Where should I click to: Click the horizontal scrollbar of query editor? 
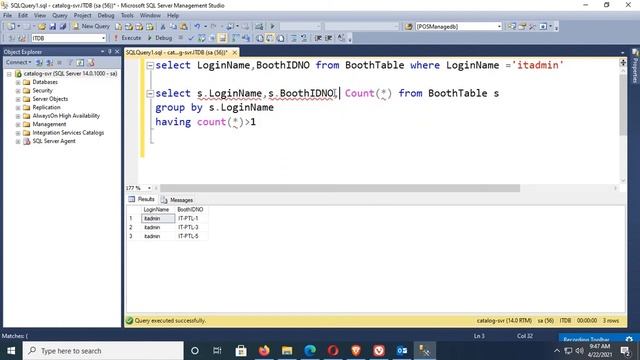(x=340, y=188)
